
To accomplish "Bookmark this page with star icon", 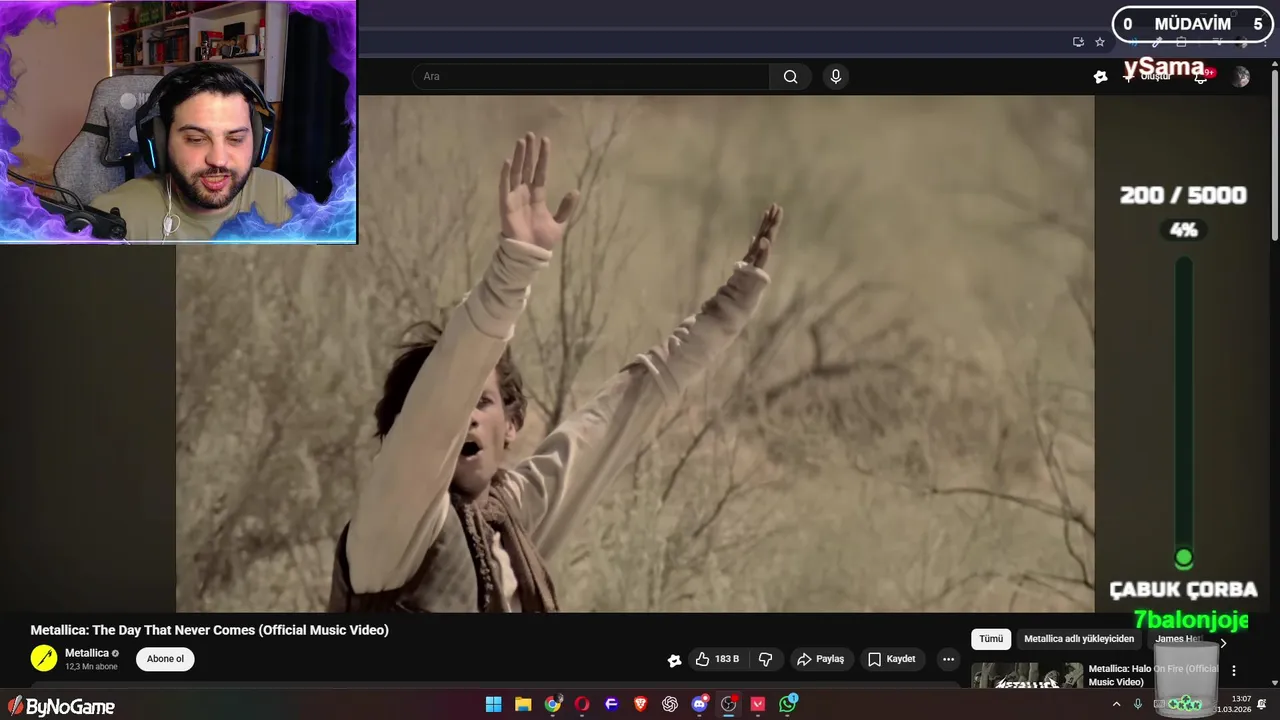I will click(1100, 42).
